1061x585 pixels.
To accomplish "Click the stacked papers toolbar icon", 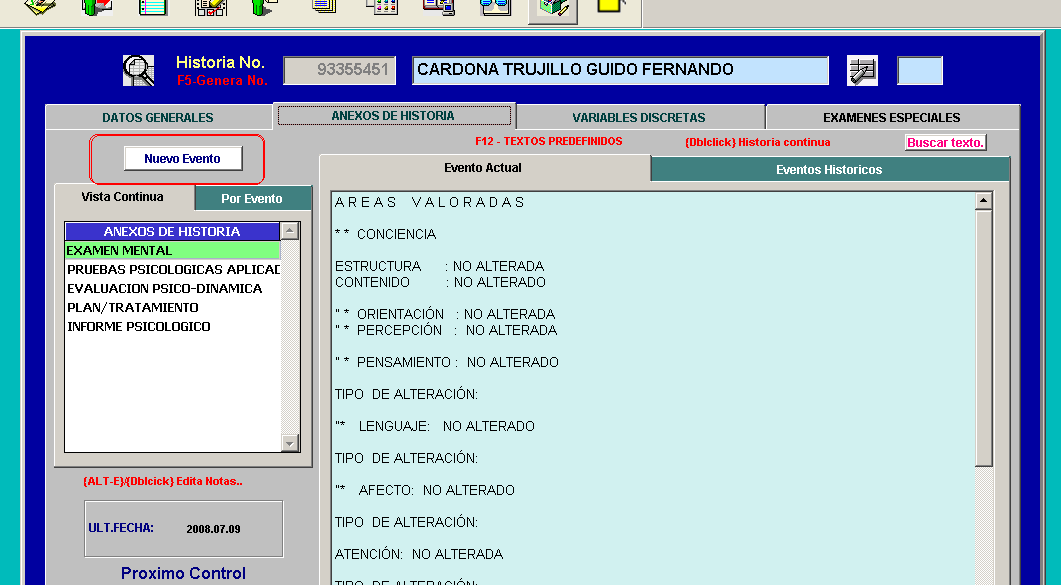I will [39, 7].
